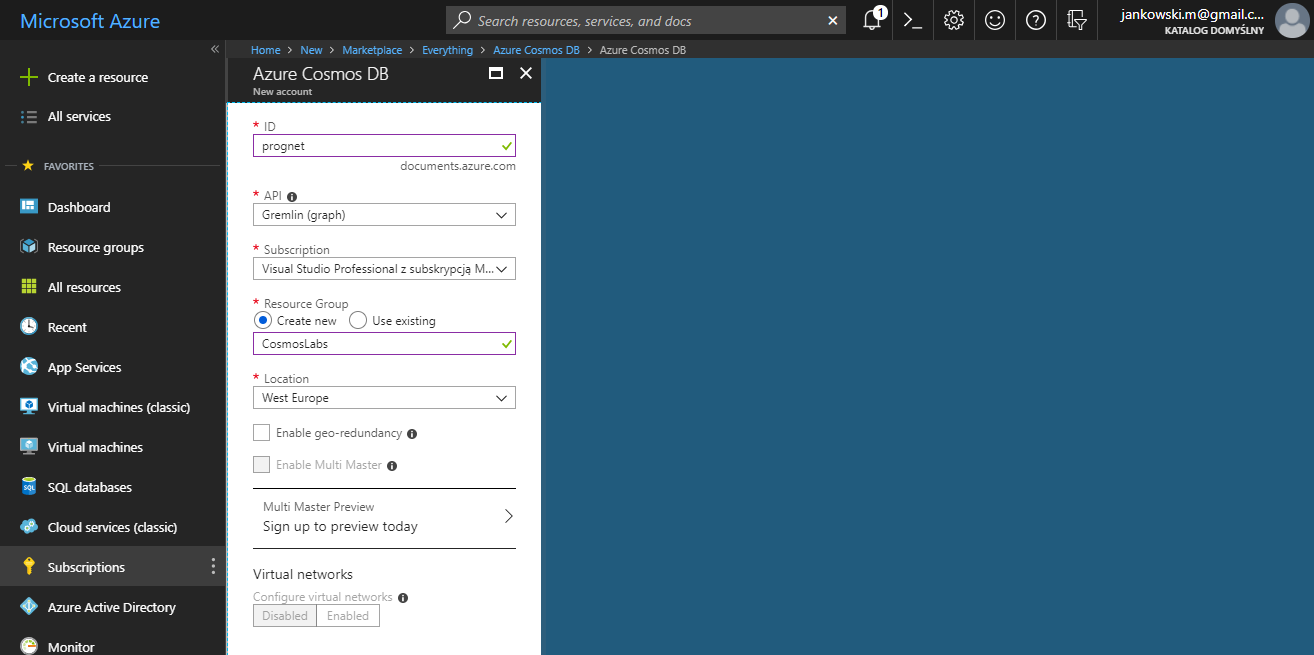Image resolution: width=1314 pixels, height=655 pixels.
Task: Click the Azure Active Directory icon
Action: [x=29, y=607]
